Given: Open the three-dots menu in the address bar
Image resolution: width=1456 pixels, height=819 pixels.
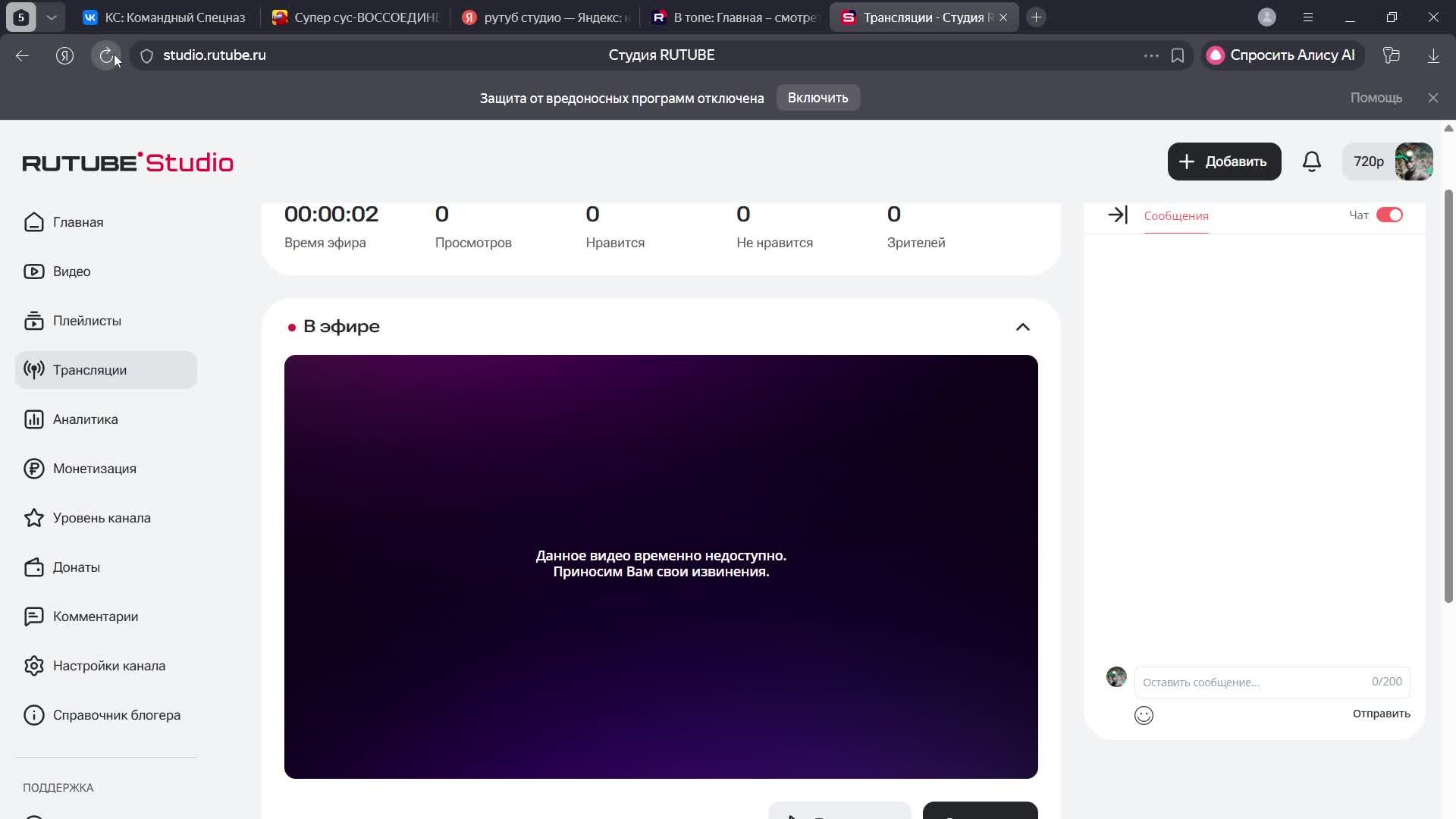Looking at the screenshot, I should [1150, 55].
